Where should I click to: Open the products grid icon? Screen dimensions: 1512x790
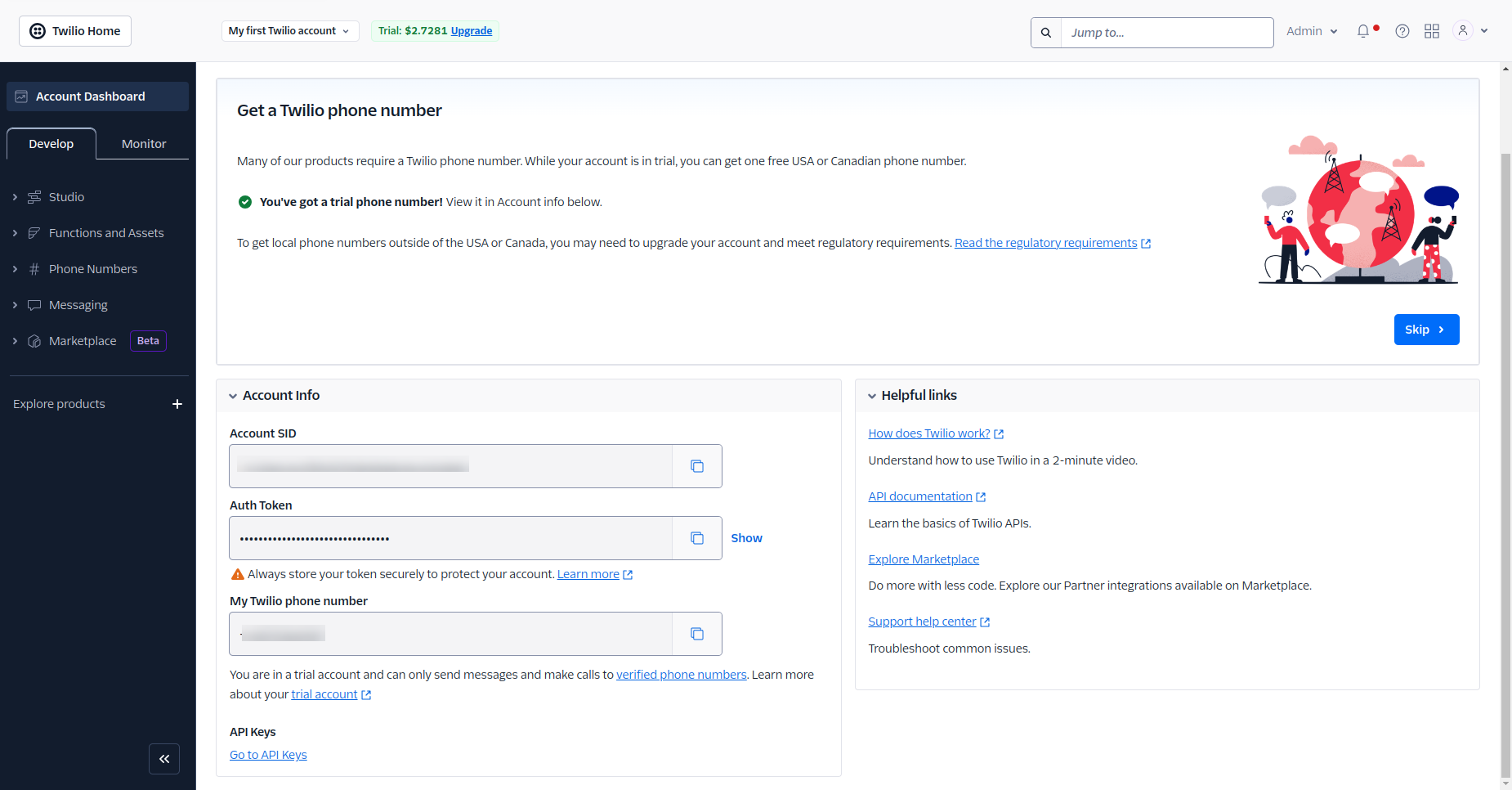click(x=1432, y=31)
